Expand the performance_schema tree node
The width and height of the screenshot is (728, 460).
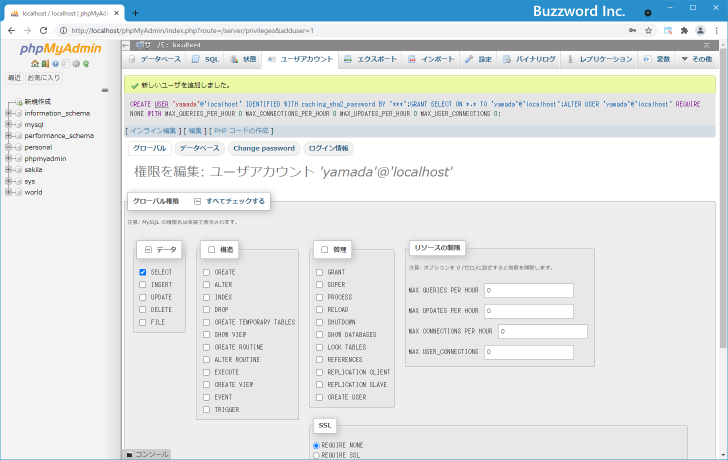(x=8, y=136)
